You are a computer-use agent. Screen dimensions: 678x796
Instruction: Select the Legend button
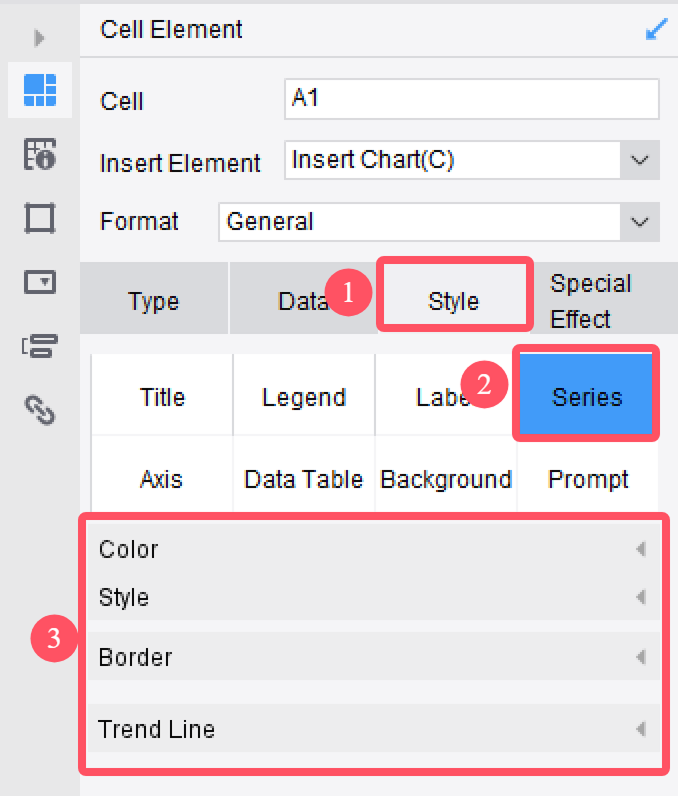coord(304,397)
